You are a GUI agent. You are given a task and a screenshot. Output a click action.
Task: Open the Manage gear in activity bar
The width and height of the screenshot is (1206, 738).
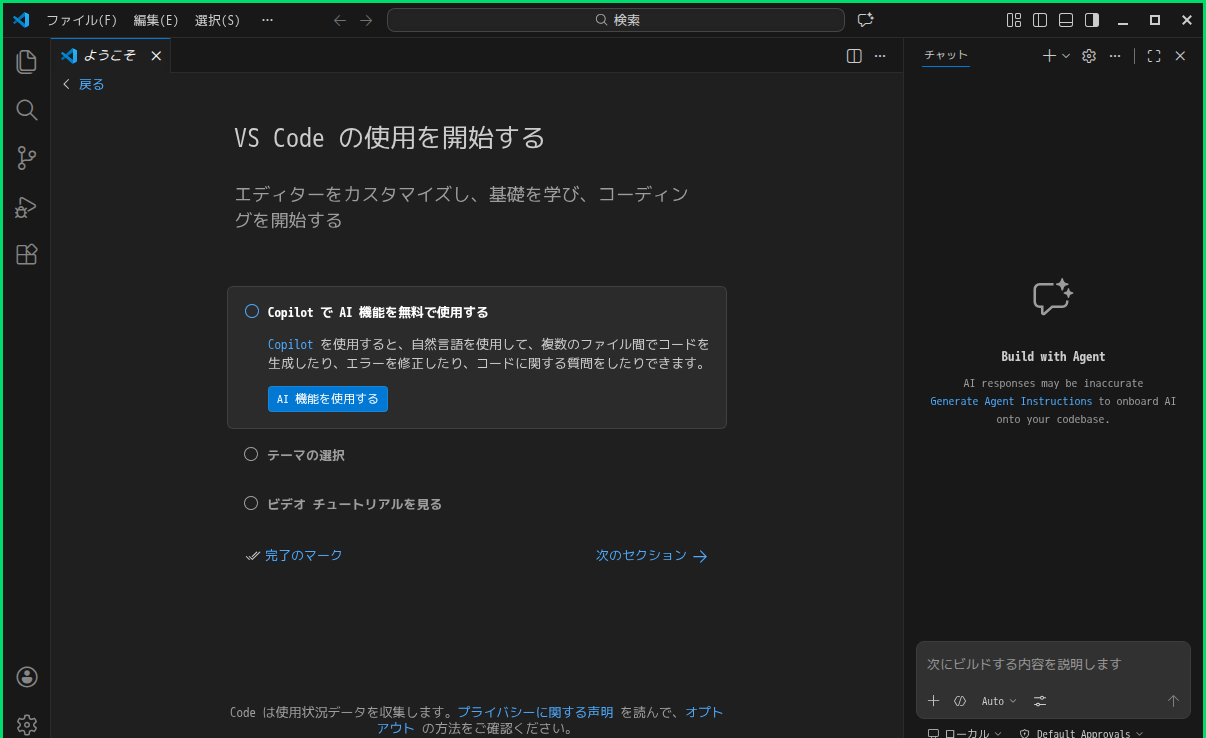27,724
